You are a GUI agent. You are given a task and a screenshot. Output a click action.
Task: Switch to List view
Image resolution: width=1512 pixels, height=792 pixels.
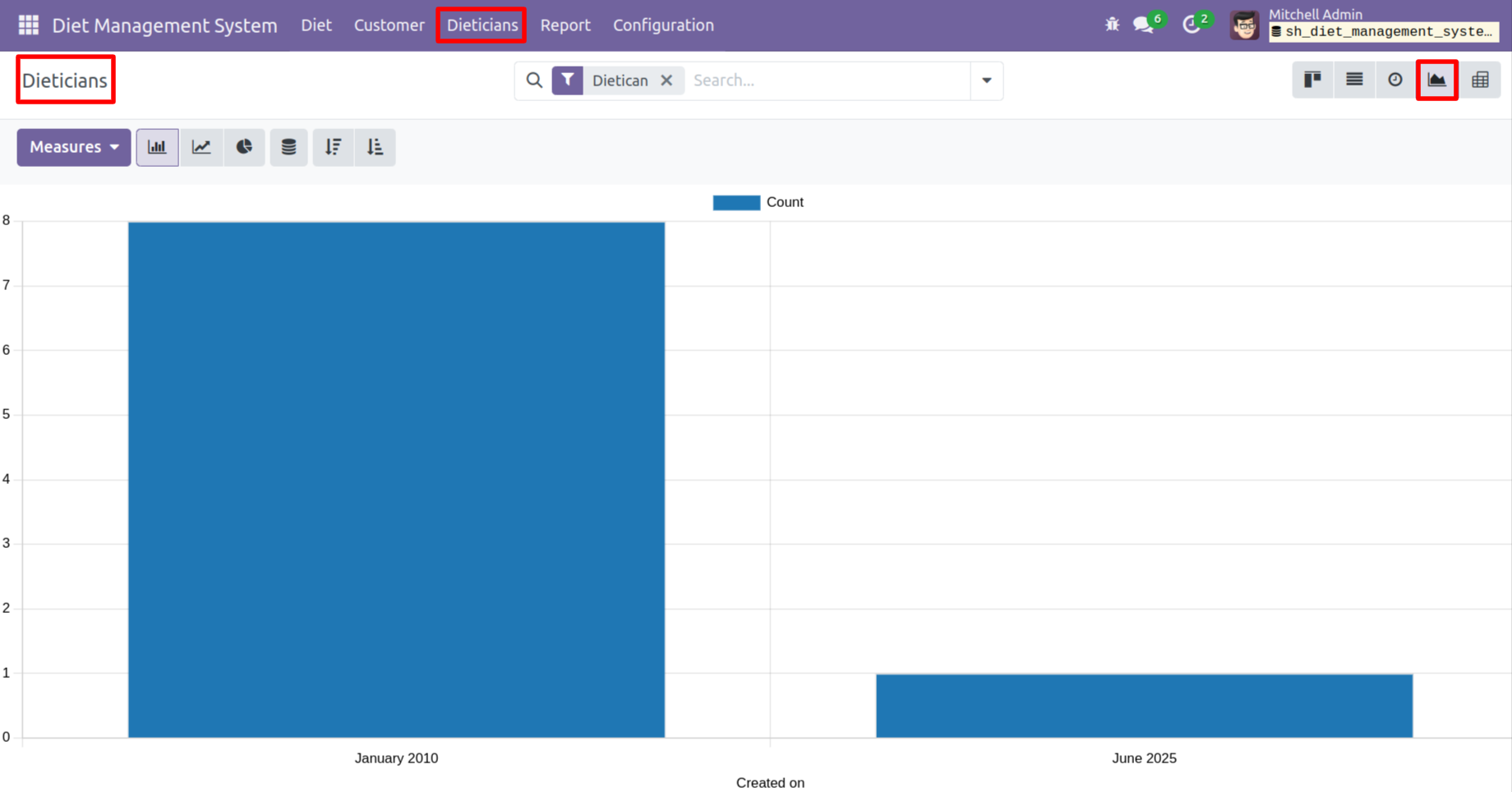point(1354,80)
